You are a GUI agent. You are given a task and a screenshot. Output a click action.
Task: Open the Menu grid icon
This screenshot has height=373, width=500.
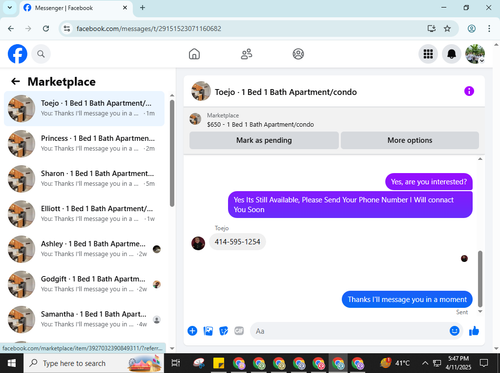(428, 54)
